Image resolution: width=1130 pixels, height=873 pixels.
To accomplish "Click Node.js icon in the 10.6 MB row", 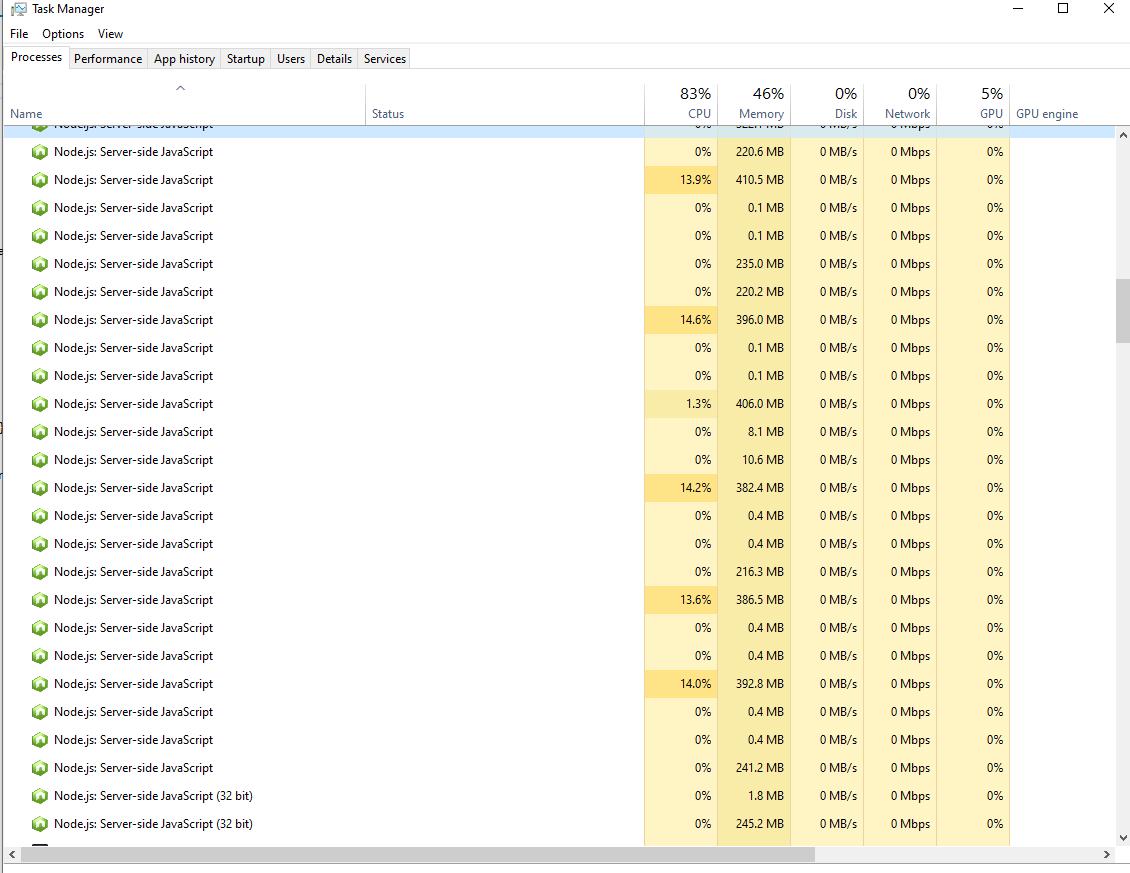I will 40,460.
